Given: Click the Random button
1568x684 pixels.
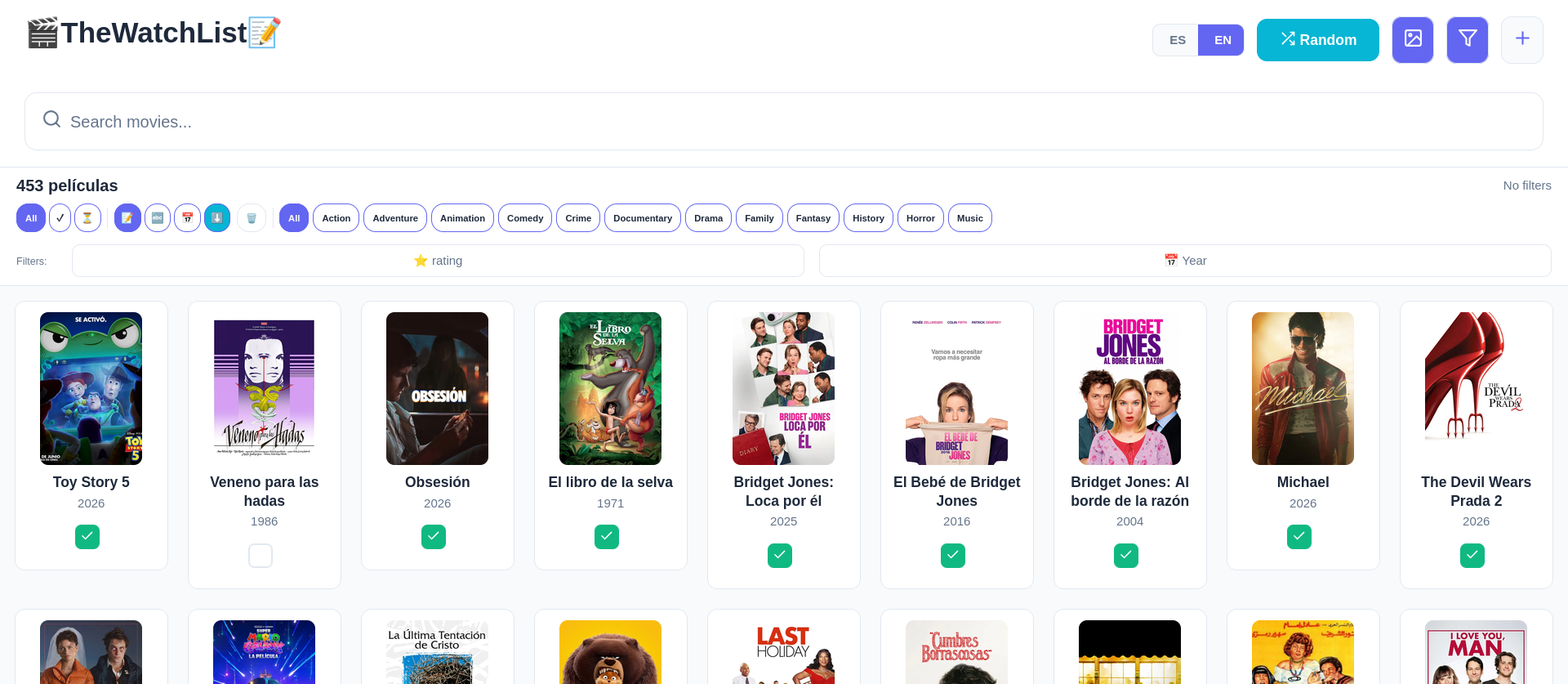Looking at the screenshot, I should click(x=1317, y=40).
